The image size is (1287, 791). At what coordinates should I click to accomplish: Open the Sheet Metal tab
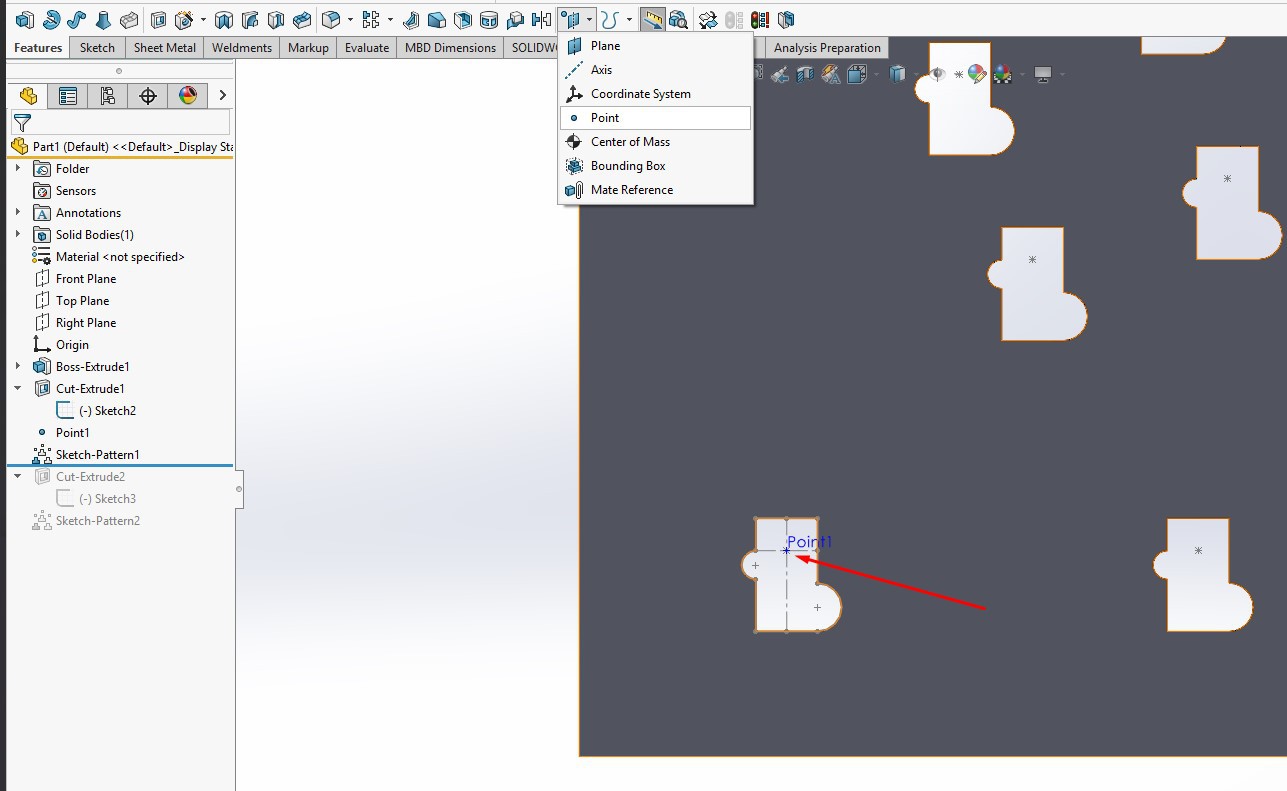point(165,48)
